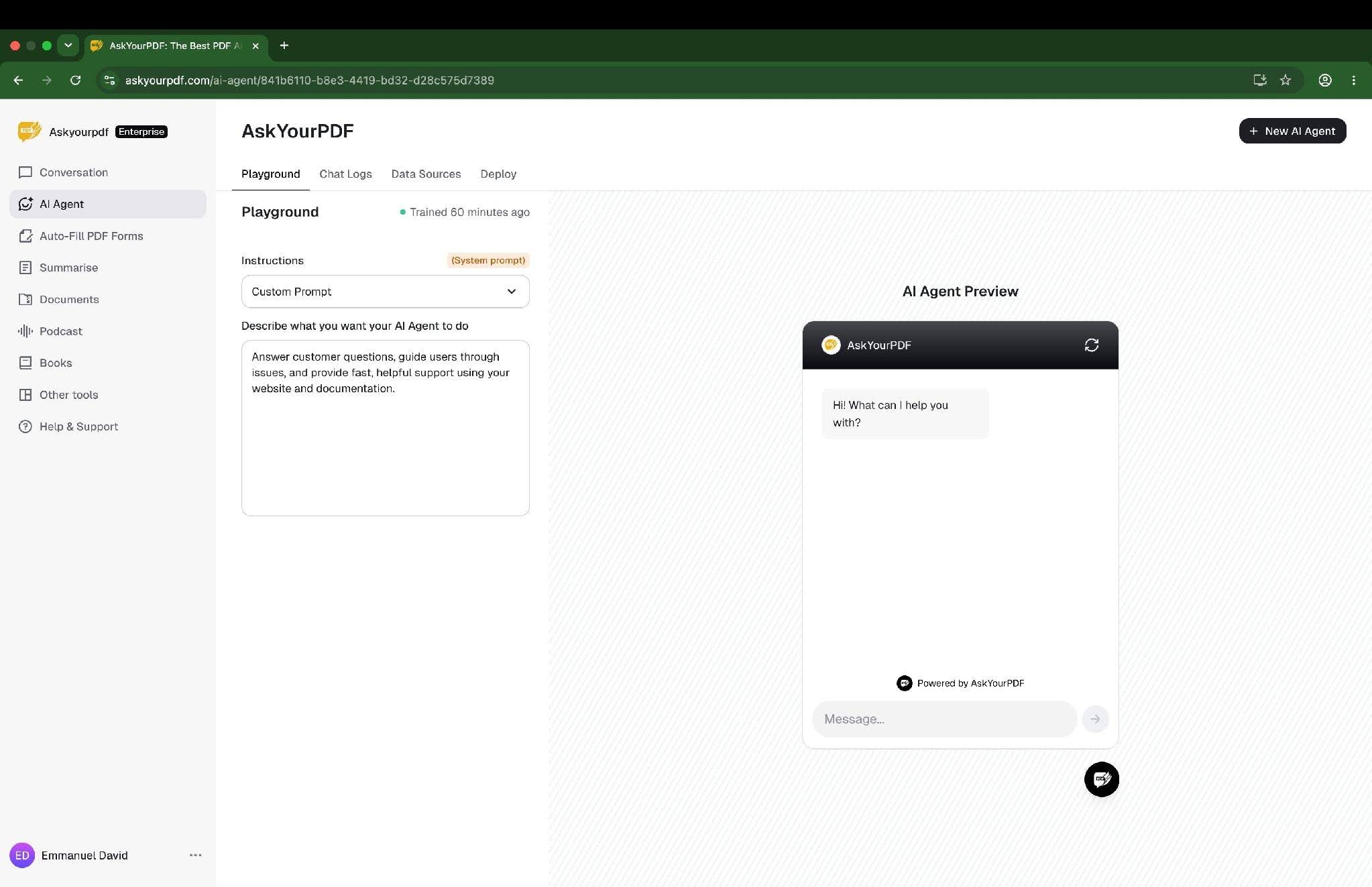Open Emmanuel David's three-dot menu
1372x887 pixels.
pyautogui.click(x=196, y=855)
